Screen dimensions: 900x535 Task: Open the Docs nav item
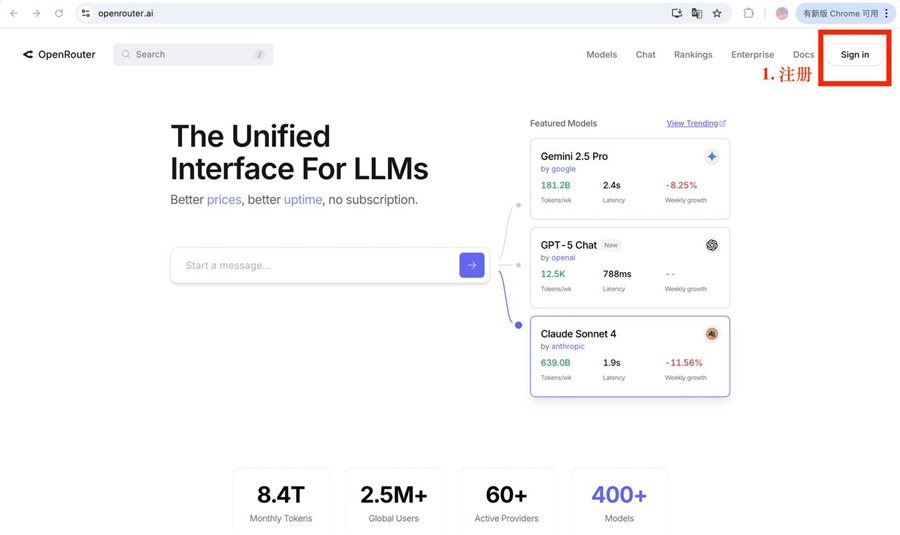coord(804,55)
